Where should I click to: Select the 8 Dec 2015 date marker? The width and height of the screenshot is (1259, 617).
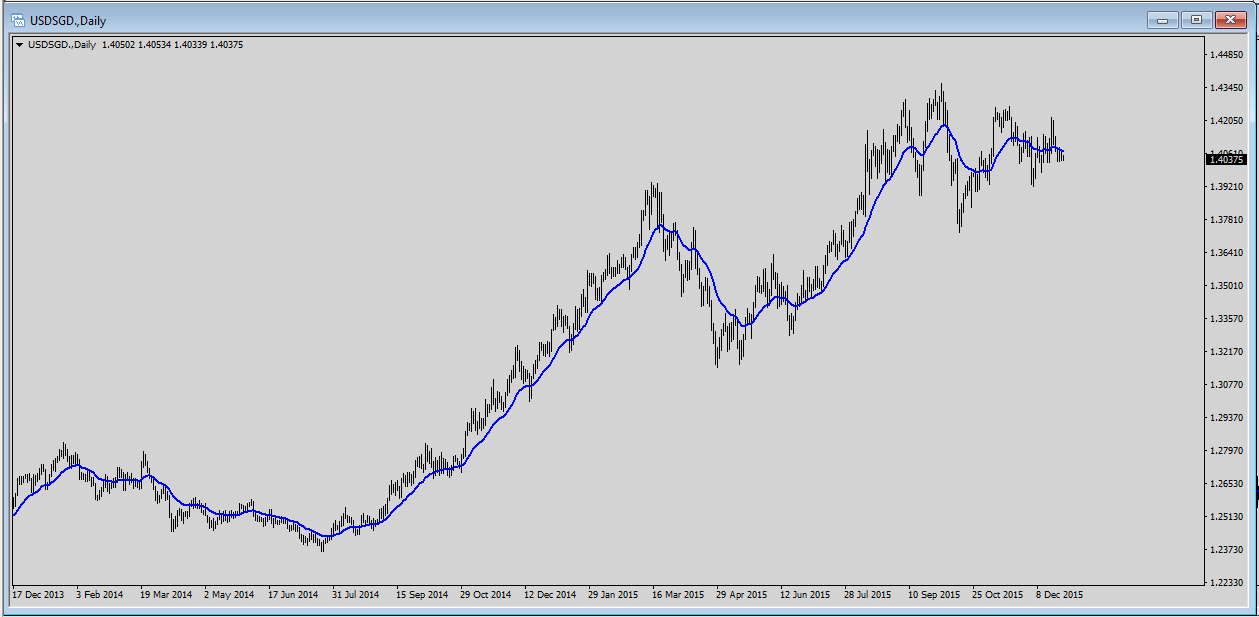(1059, 594)
